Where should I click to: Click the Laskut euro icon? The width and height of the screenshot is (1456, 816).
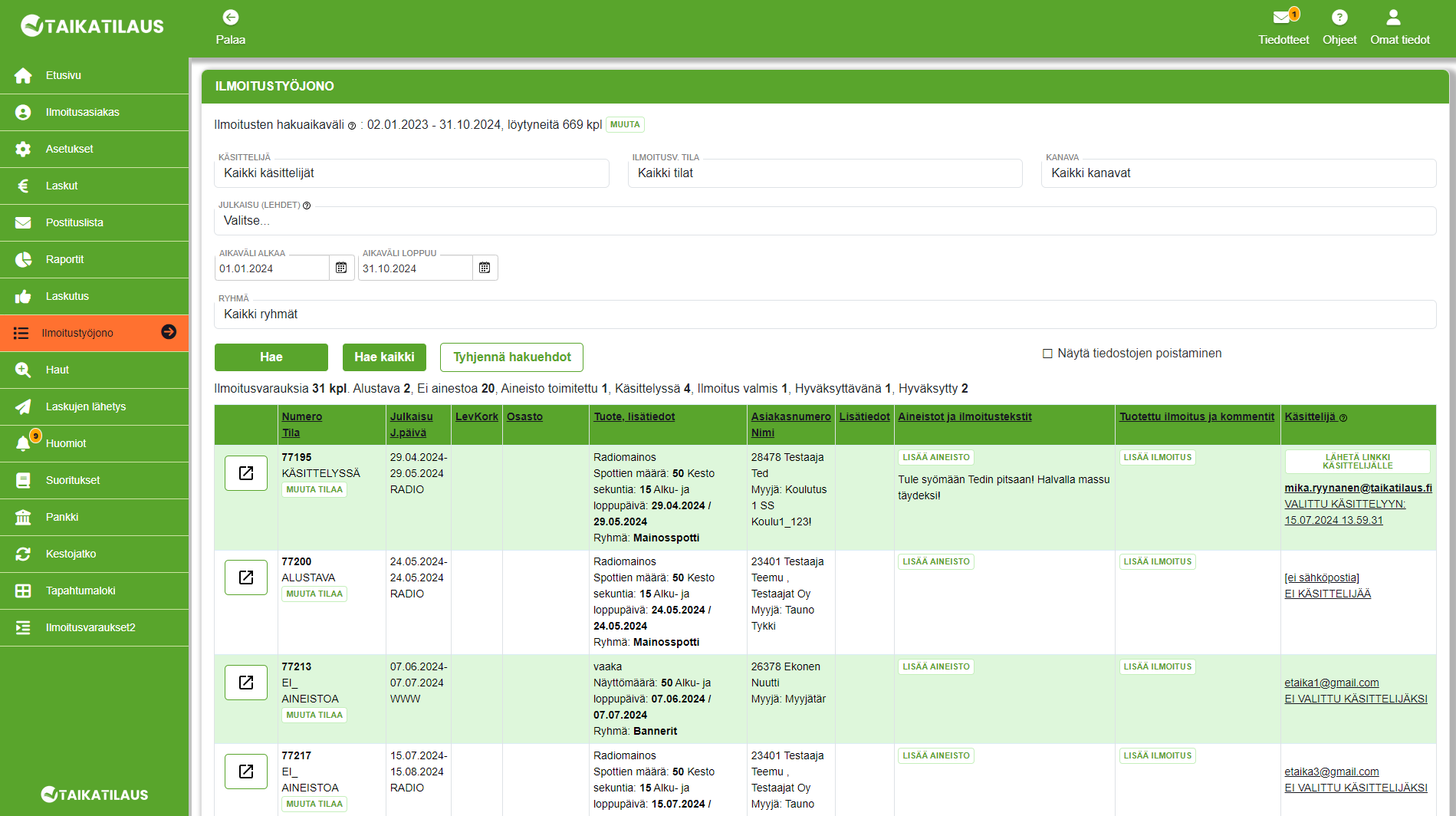pyautogui.click(x=23, y=186)
